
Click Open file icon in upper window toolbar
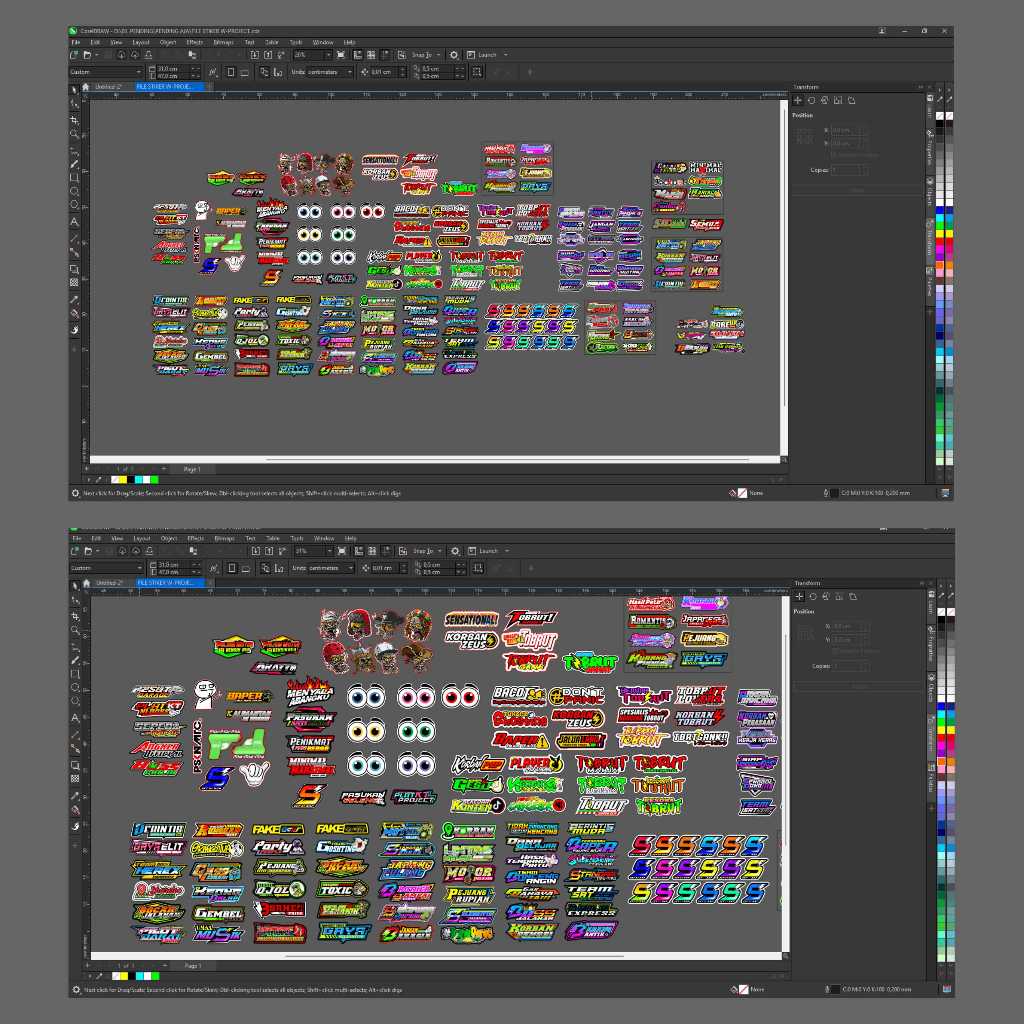[x=87, y=55]
